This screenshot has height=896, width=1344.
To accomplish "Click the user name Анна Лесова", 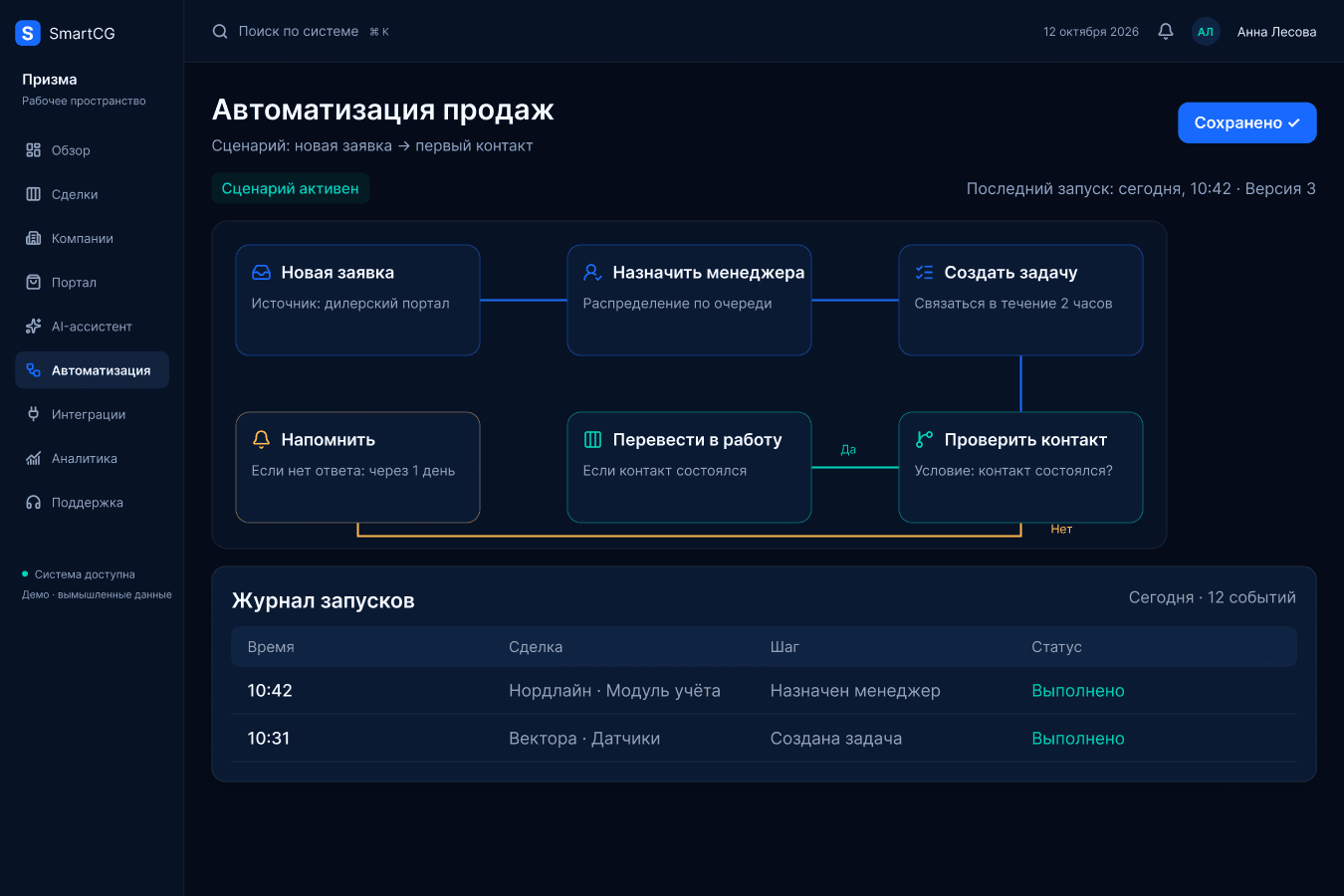I will [1276, 32].
